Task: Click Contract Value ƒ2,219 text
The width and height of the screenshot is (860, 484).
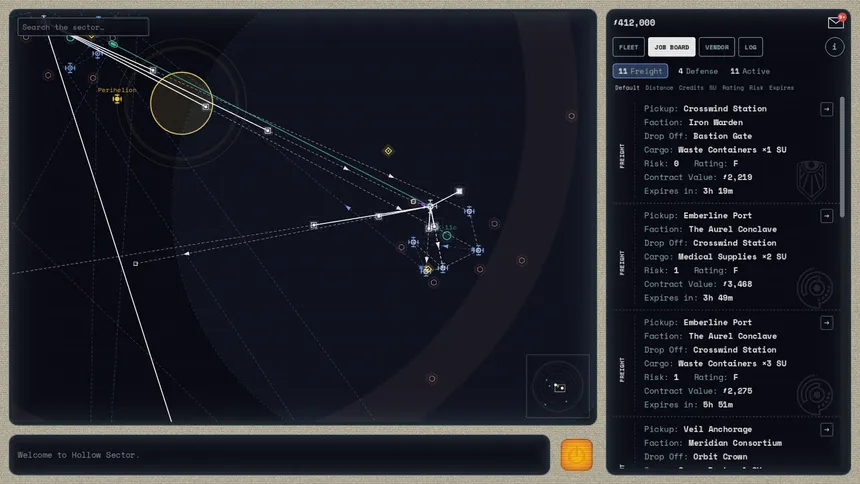Action: click(x=698, y=177)
